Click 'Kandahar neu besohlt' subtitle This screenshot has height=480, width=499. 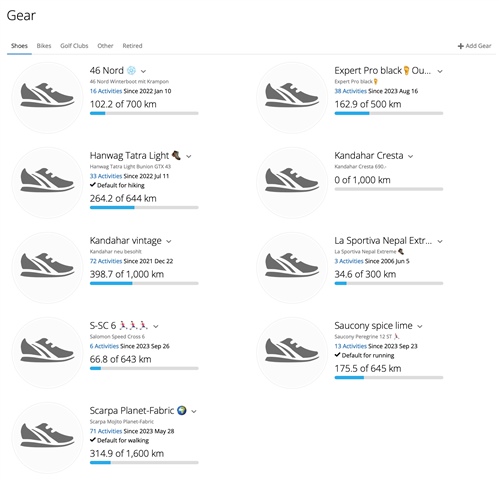tap(116, 251)
